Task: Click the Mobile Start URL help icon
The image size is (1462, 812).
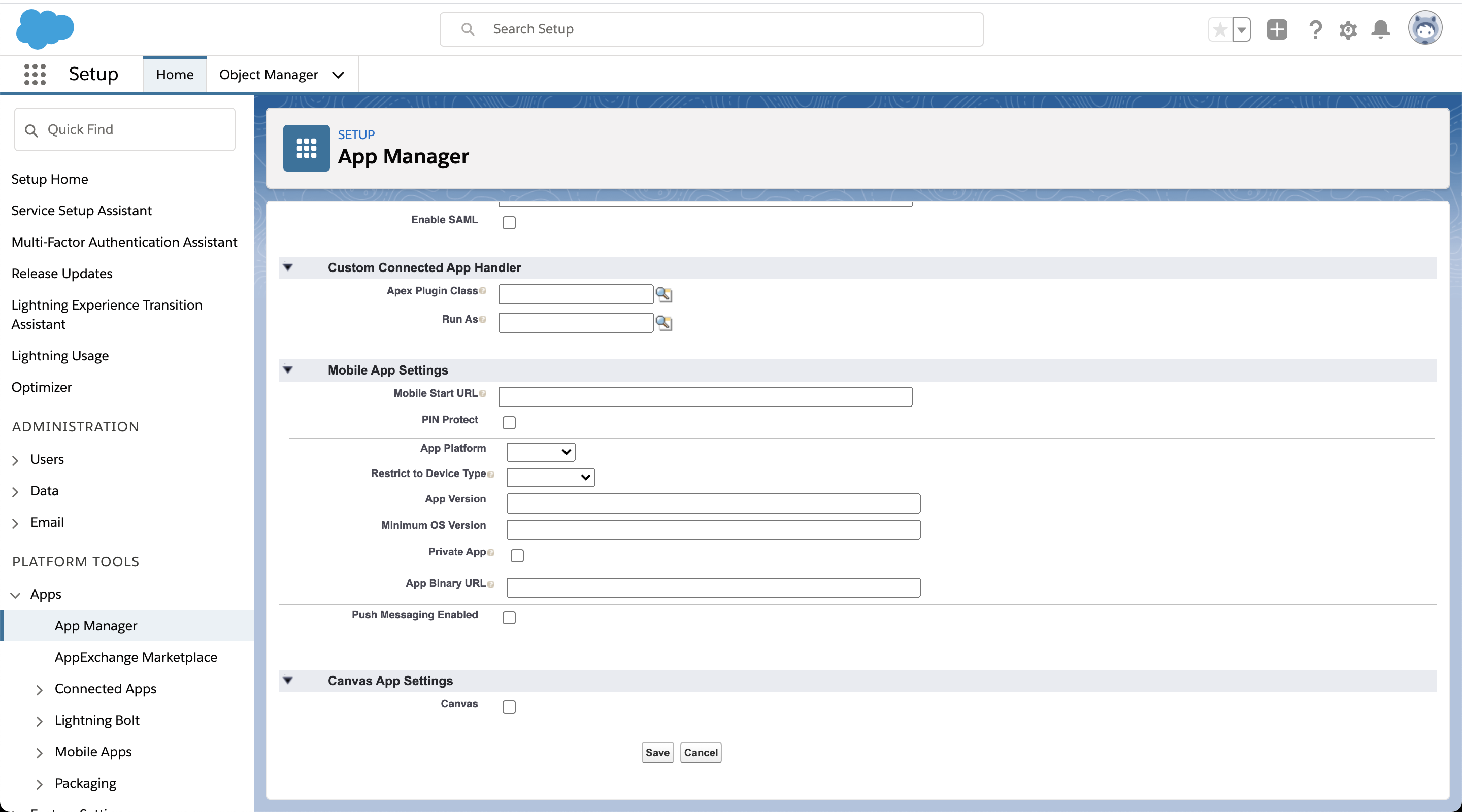Action: [482, 393]
